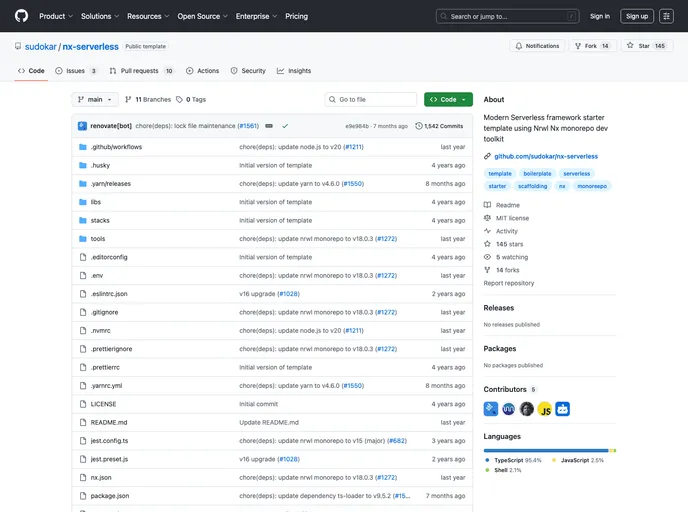Open the sudokar owner profile link
This screenshot has width=688, height=512.
tap(40, 47)
